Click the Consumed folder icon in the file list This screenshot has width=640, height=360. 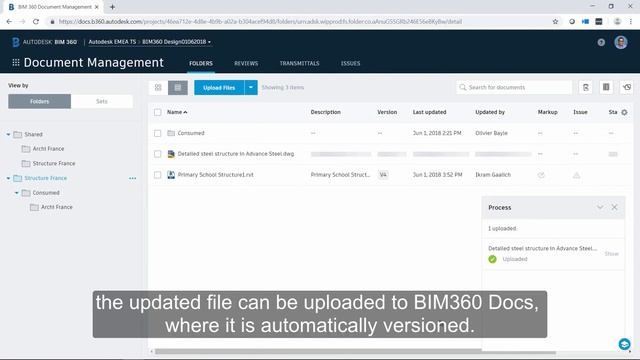point(171,133)
